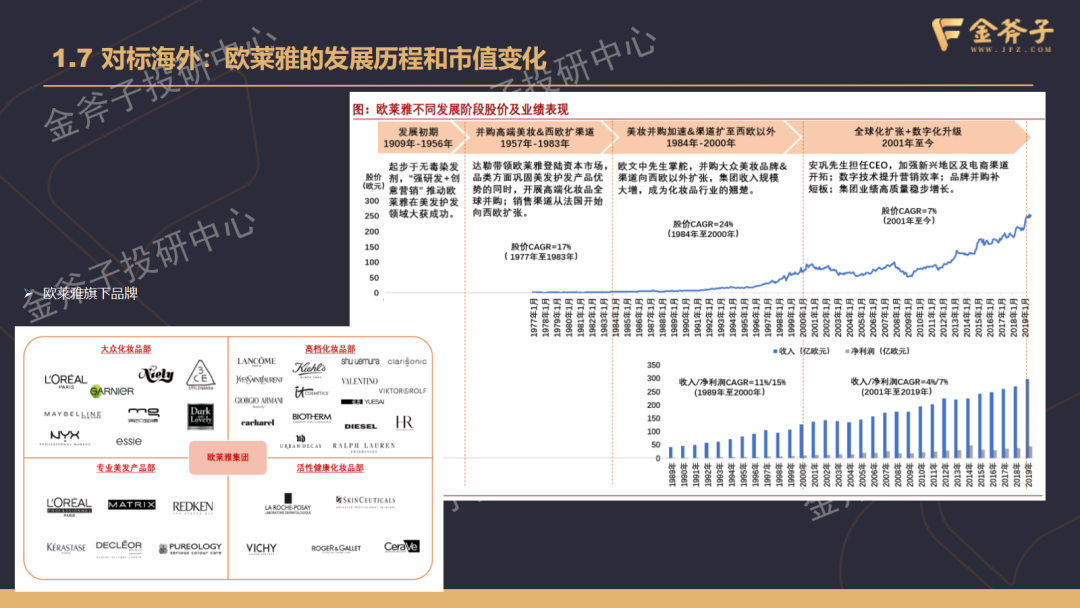Click the Biotherm brand logo
Viewport: 1080px width, 608px height.
point(311,417)
